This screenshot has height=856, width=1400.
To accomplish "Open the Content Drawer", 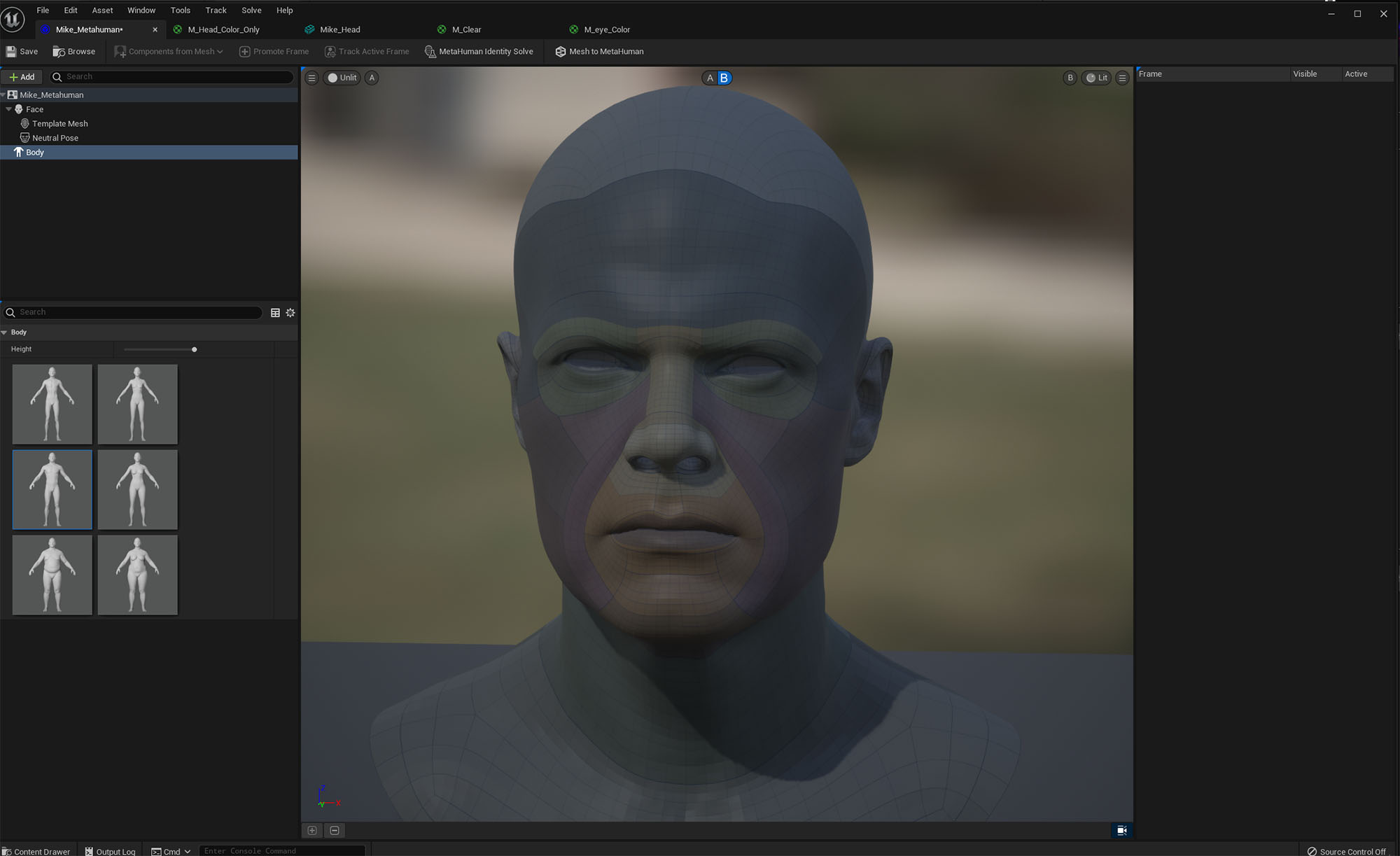I will point(36,851).
